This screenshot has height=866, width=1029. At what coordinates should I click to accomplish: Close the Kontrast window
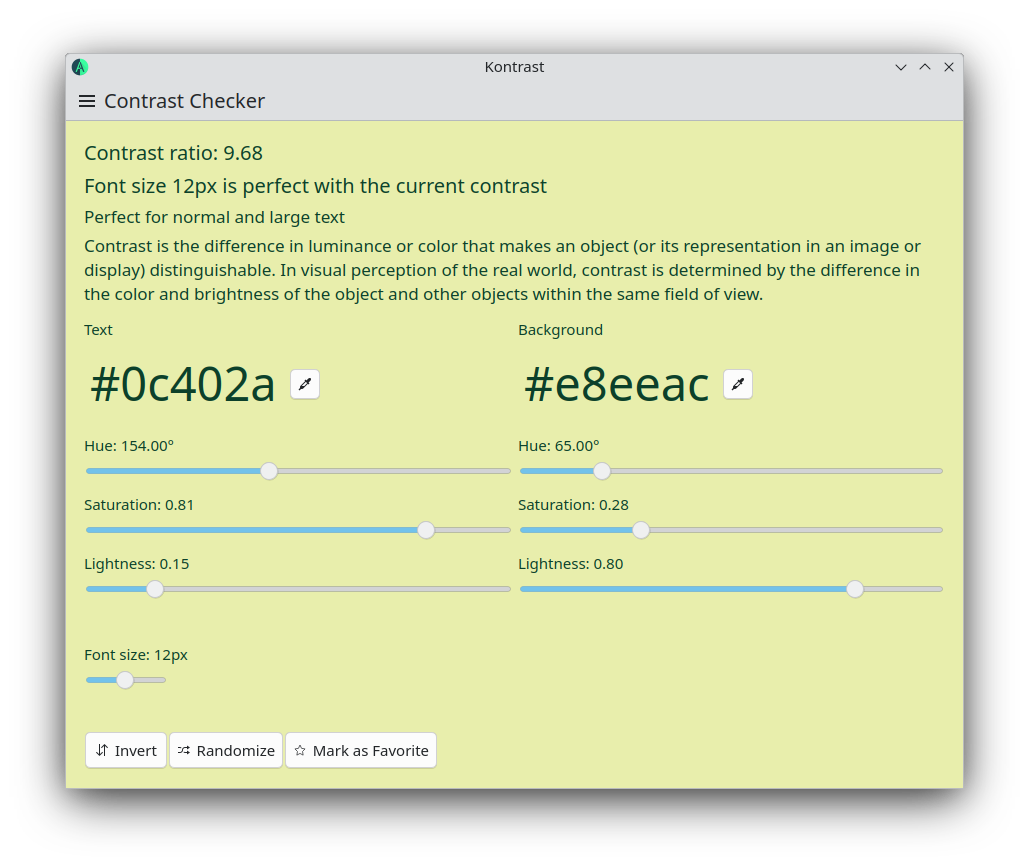[x=949, y=67]
